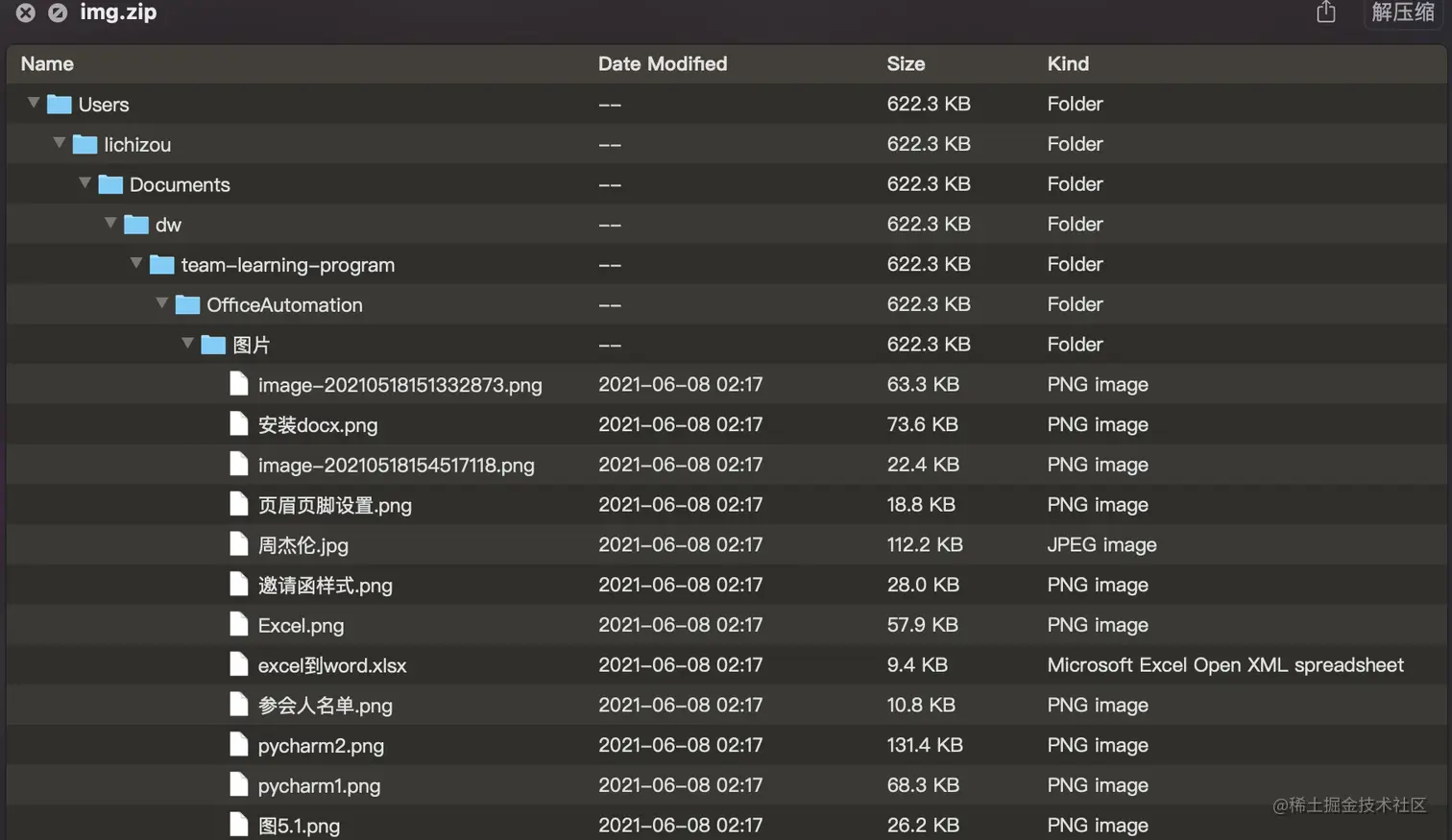Select file name pycharm1.png
Viewport: 1452px width, 840px height.
(x=319, y=786)
